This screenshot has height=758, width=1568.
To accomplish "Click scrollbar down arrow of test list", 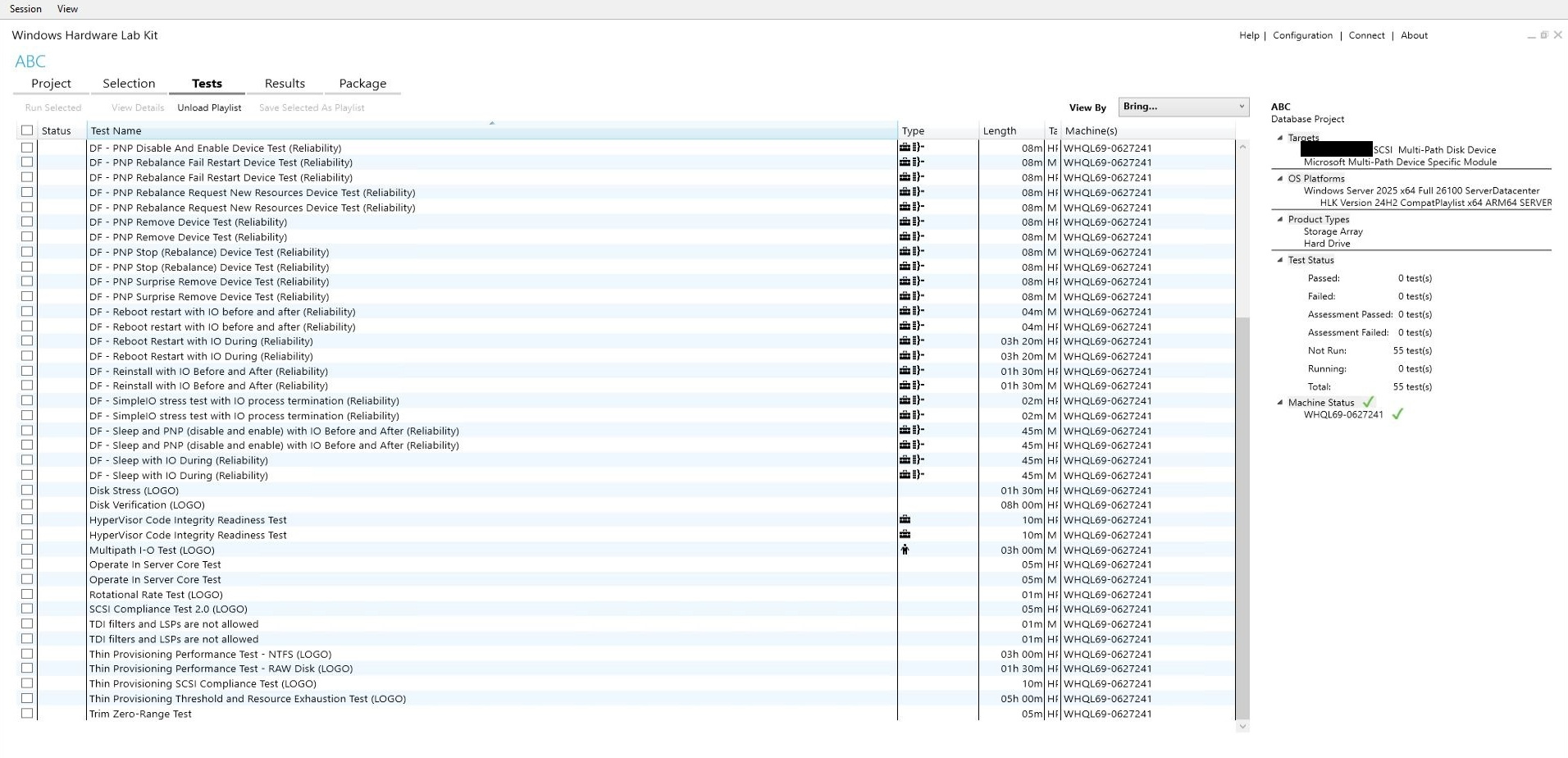I will tap(1242, 726).
